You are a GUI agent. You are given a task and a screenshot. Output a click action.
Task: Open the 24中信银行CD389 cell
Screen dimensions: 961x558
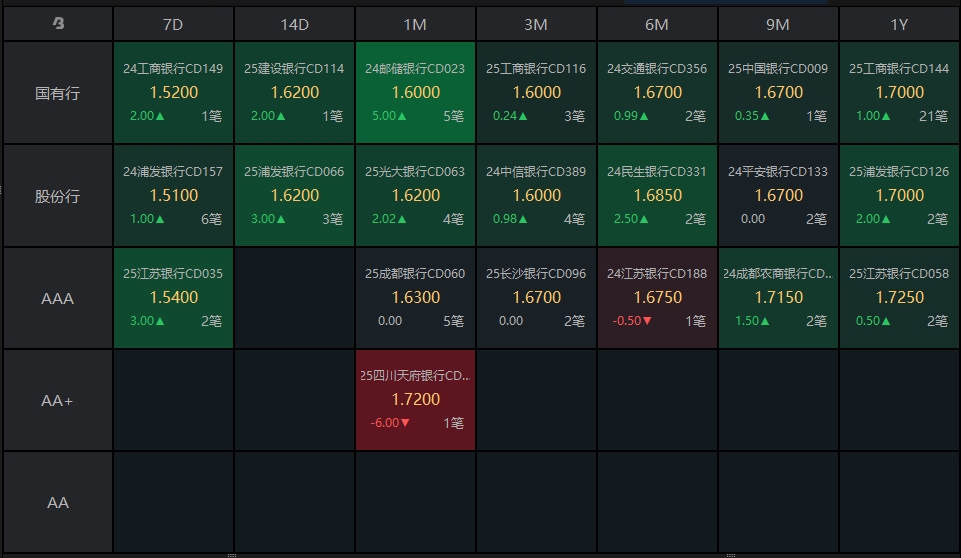coord(536,196)
